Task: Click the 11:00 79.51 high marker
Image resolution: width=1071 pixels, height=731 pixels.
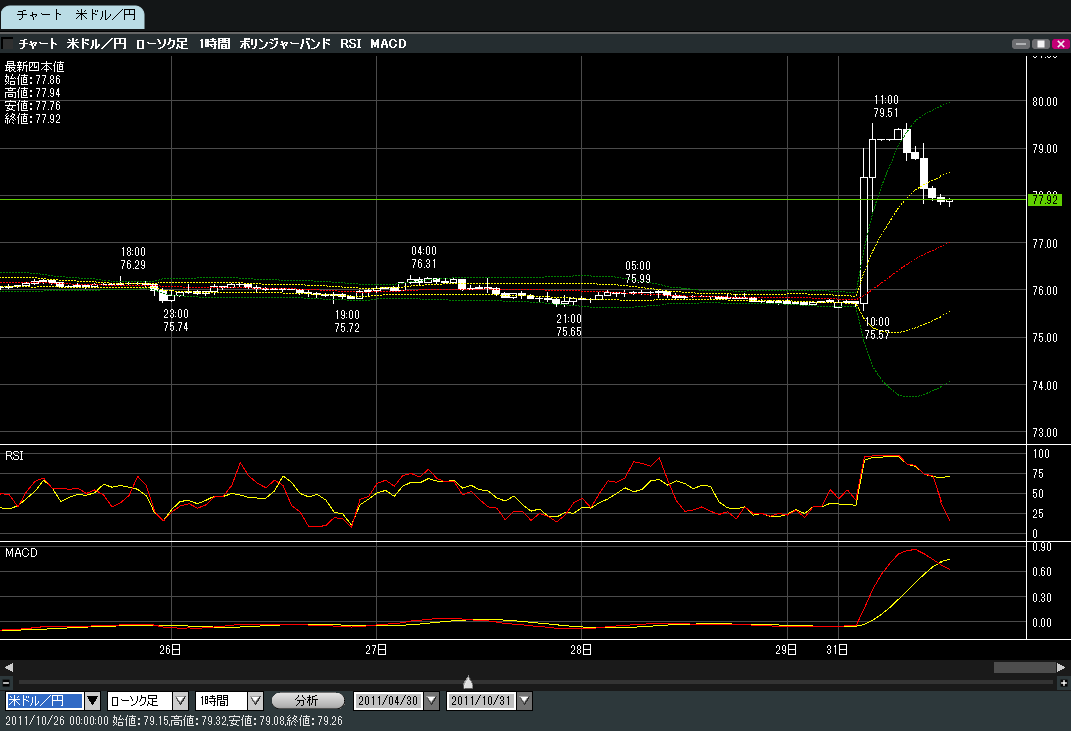Action: click(x=886, y=106)
